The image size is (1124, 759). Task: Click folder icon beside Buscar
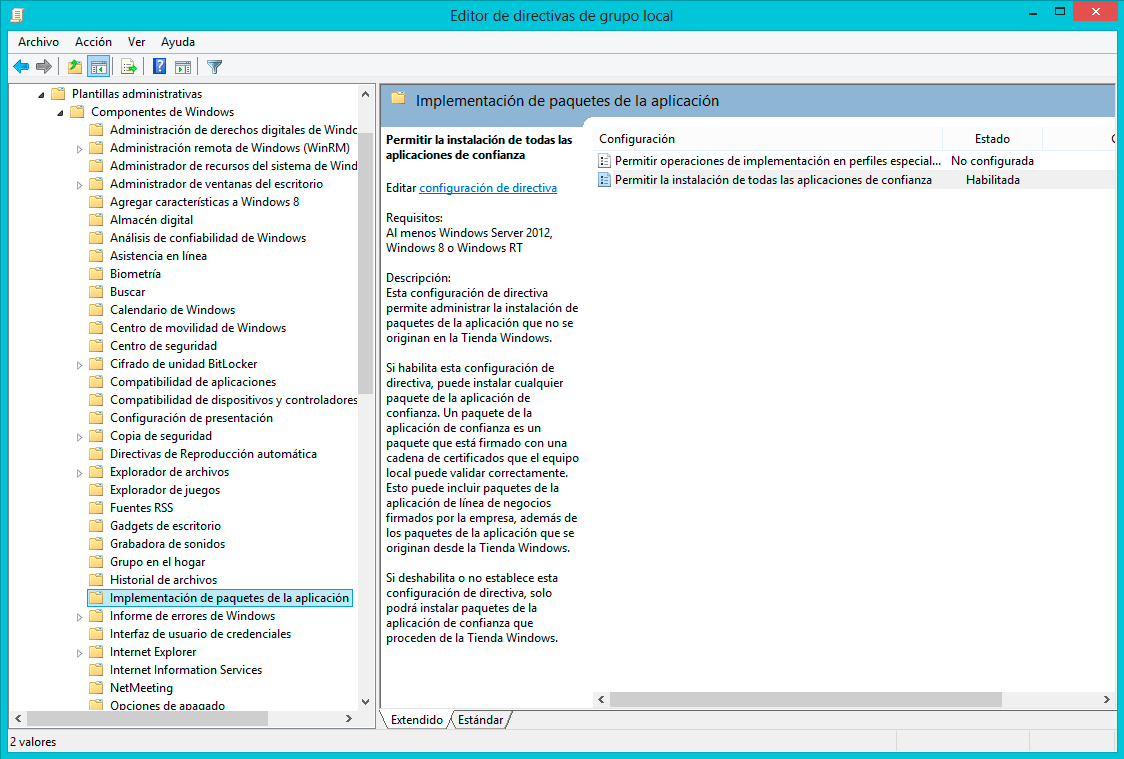tap(96, 292)
